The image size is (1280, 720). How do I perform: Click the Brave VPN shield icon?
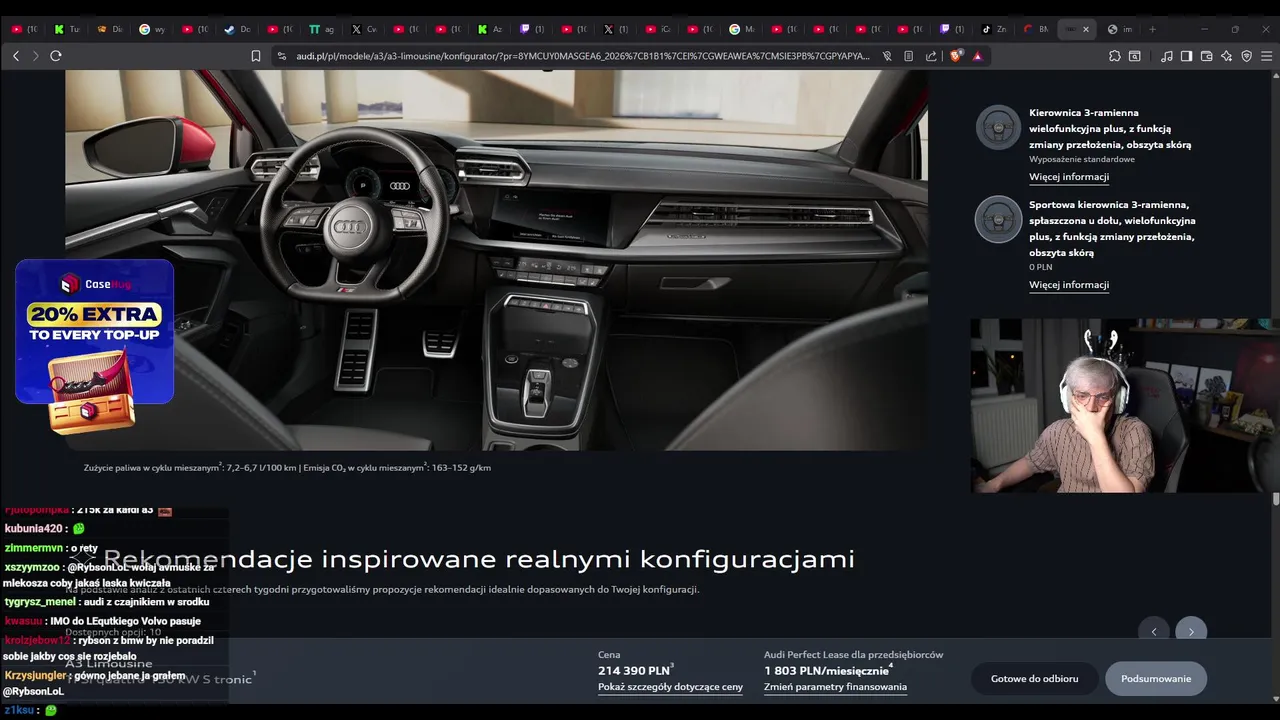tap(1247, 56)
